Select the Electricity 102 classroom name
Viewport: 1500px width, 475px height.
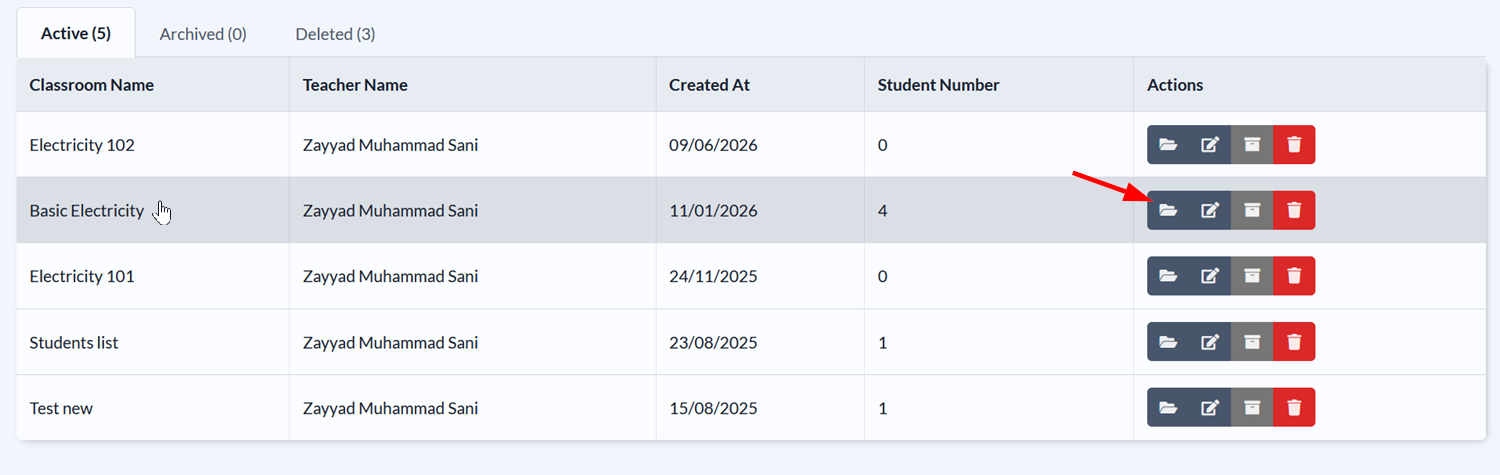[82, 145]
